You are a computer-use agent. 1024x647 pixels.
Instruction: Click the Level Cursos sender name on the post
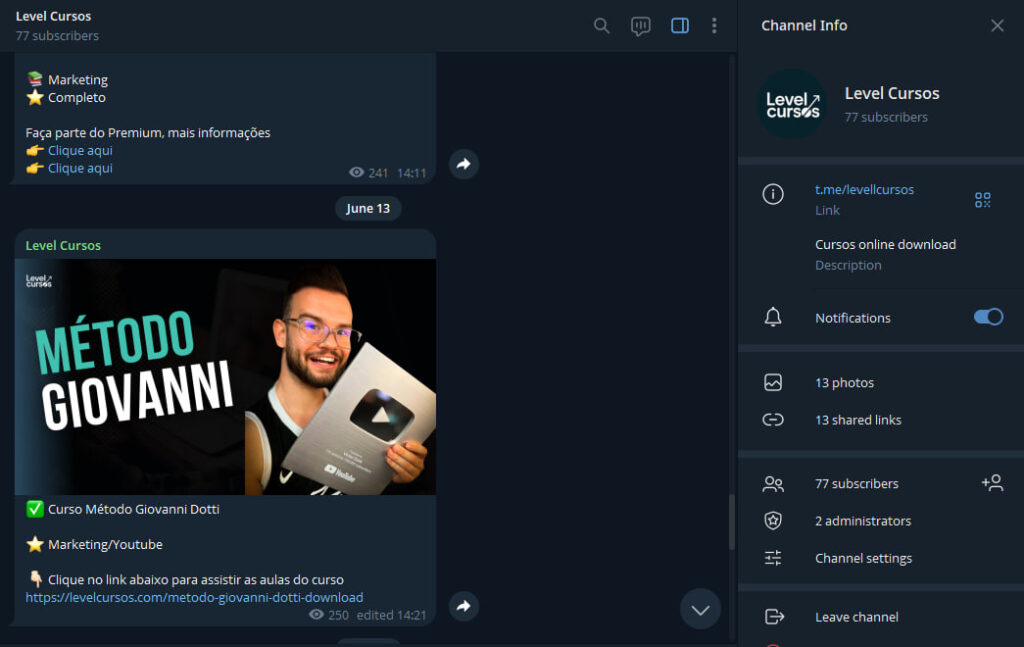point(63,245)
